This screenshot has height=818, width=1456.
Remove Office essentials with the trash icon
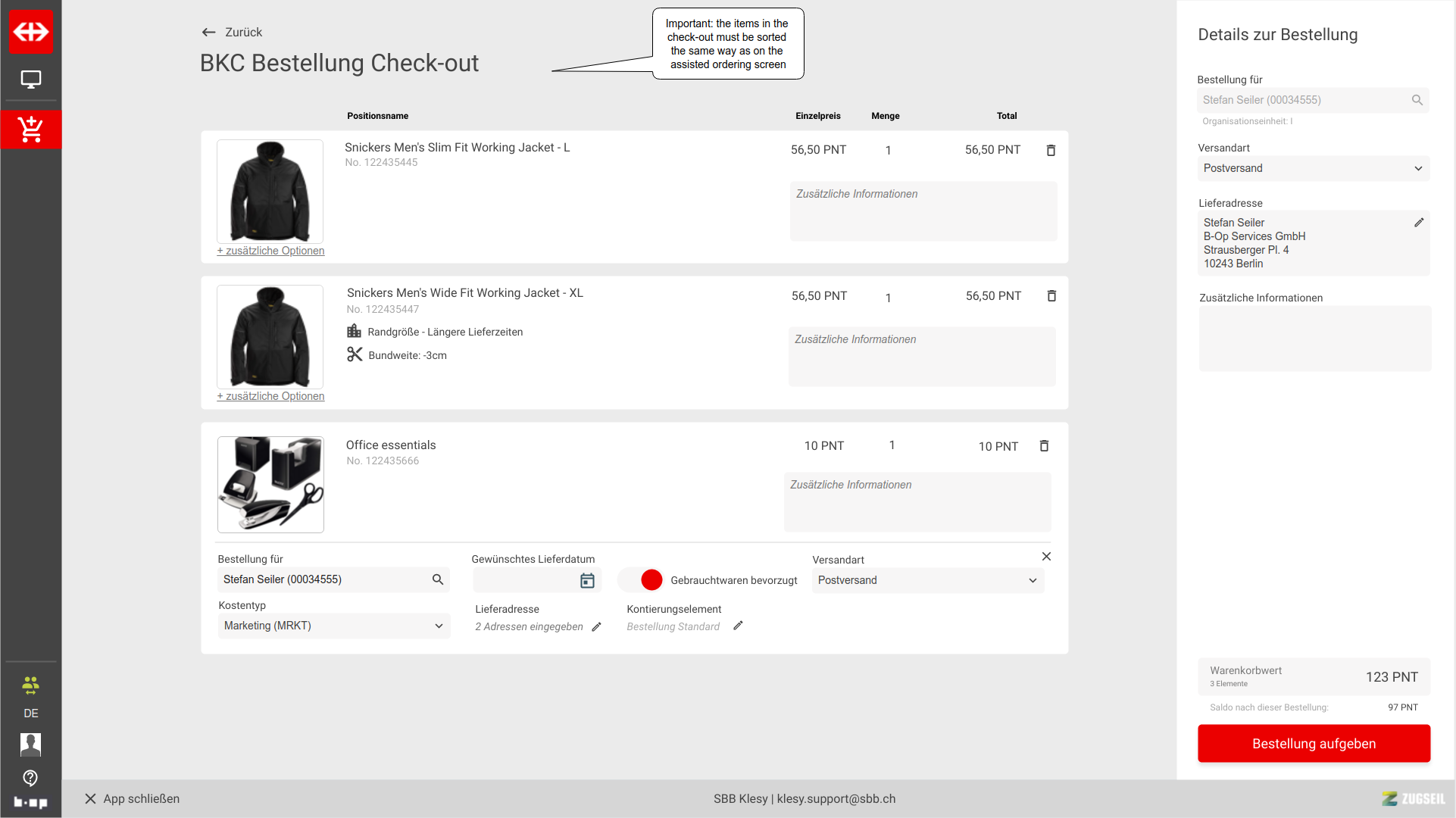pyautogui.click(x=1044, y=446)
